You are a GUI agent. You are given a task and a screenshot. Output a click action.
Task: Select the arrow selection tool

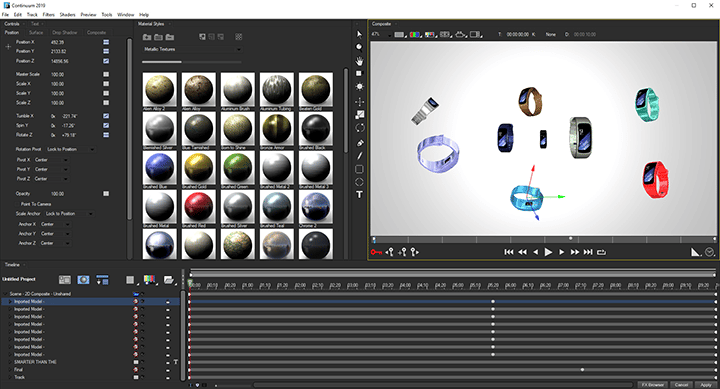click(359, 34)
